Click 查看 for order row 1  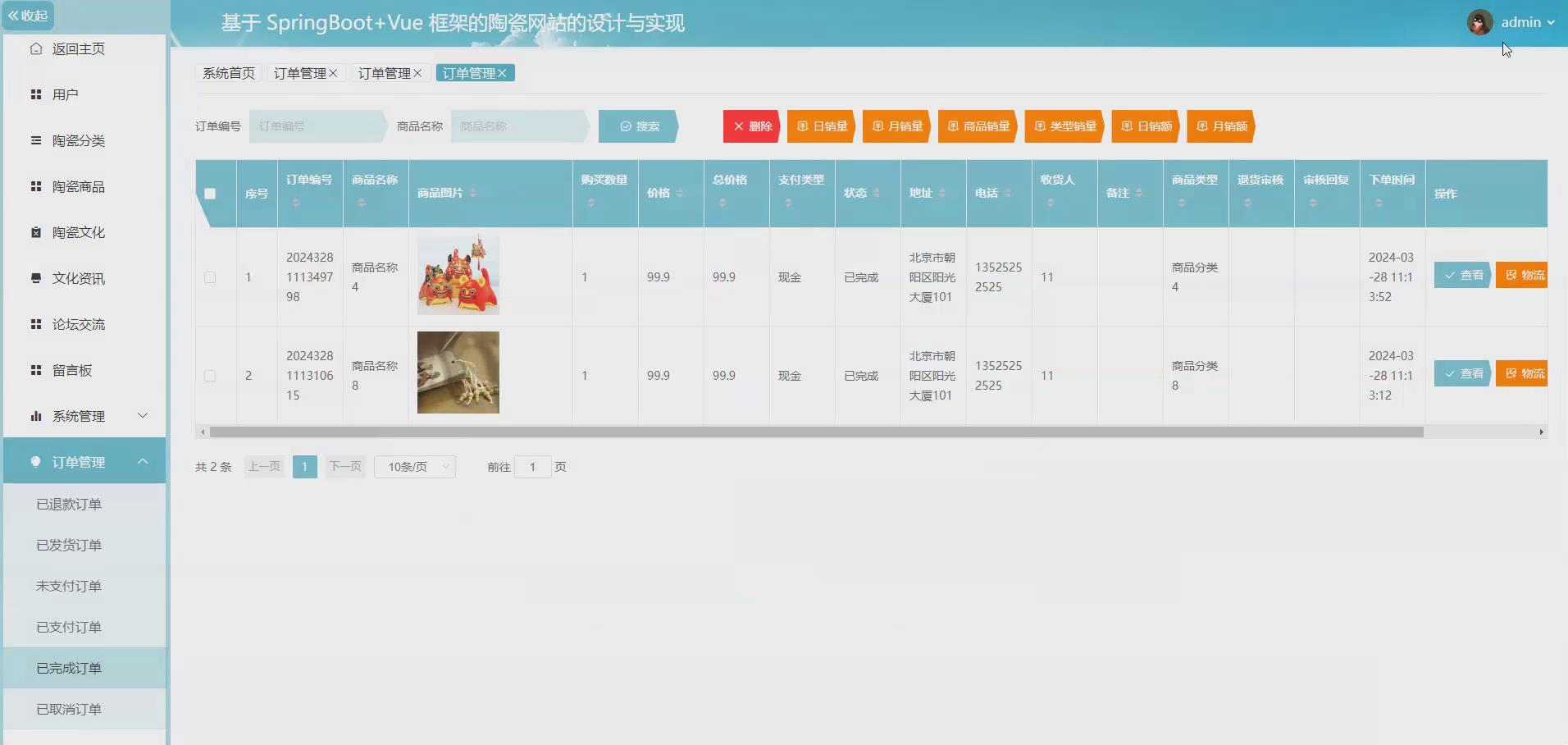[x=1463, y=275]
